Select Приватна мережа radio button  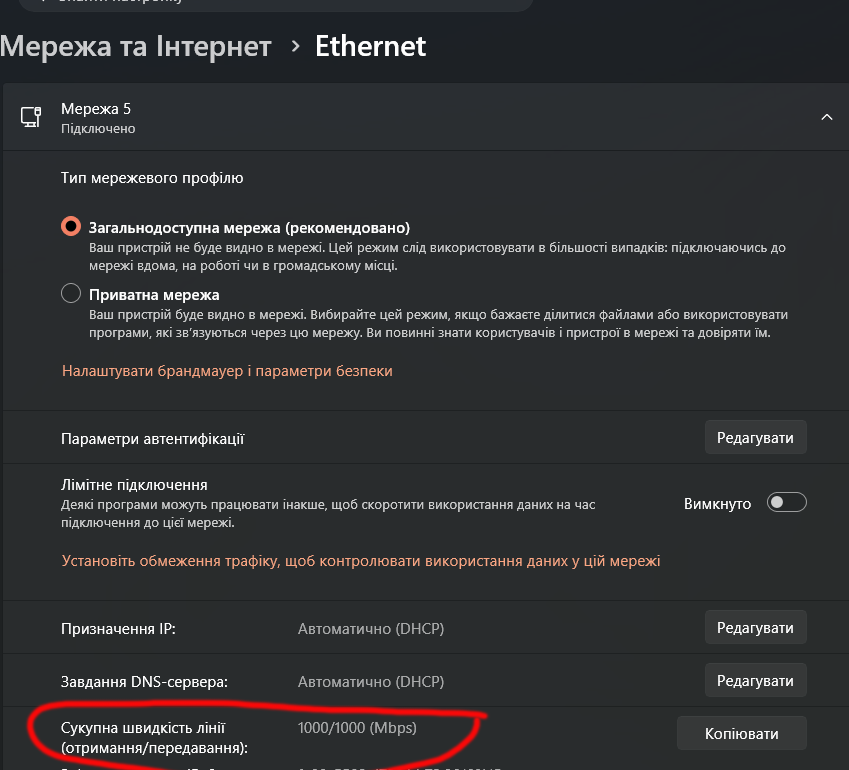coord(71,293)
